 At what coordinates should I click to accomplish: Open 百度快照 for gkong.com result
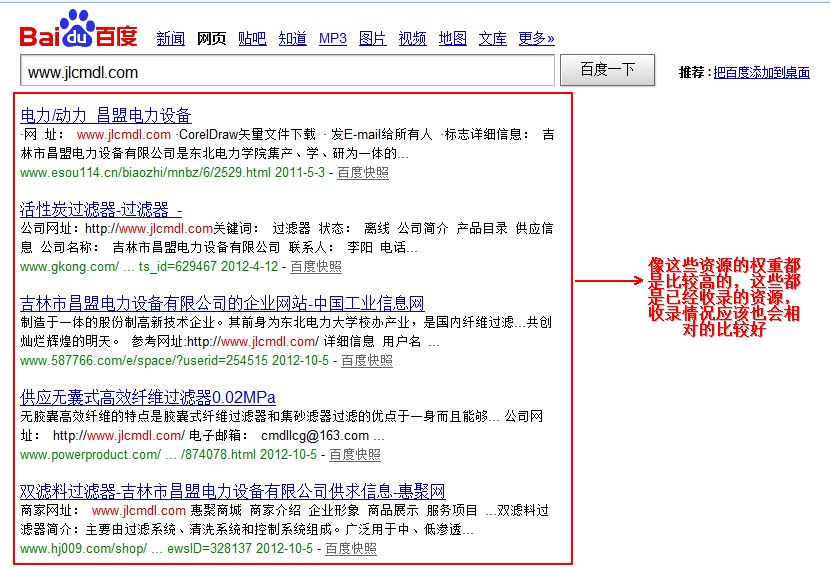point(316,267)
